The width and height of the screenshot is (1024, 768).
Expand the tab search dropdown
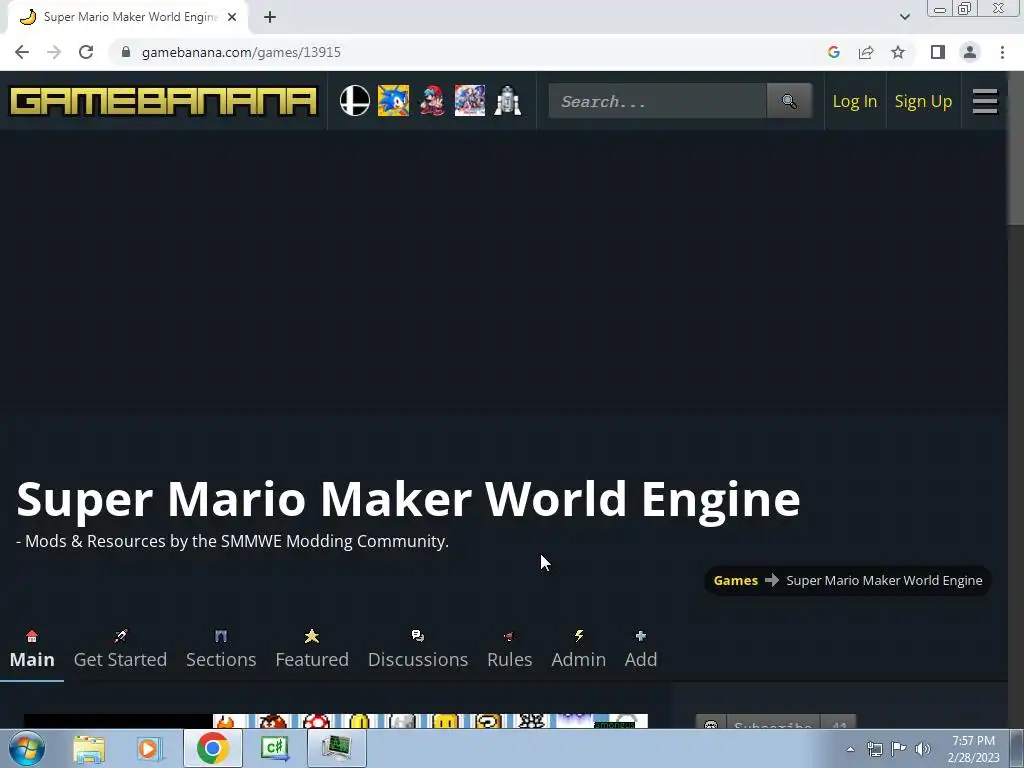pyautogui.click(x=904, y=17)
